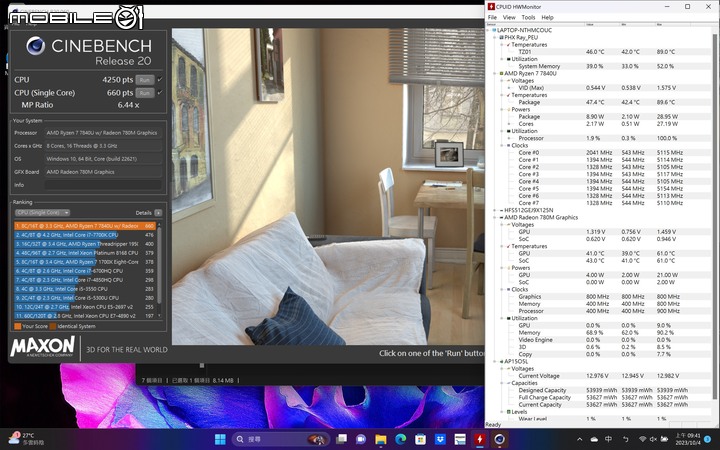Expand the HFS512GEJ9X125N drive node

495,210
